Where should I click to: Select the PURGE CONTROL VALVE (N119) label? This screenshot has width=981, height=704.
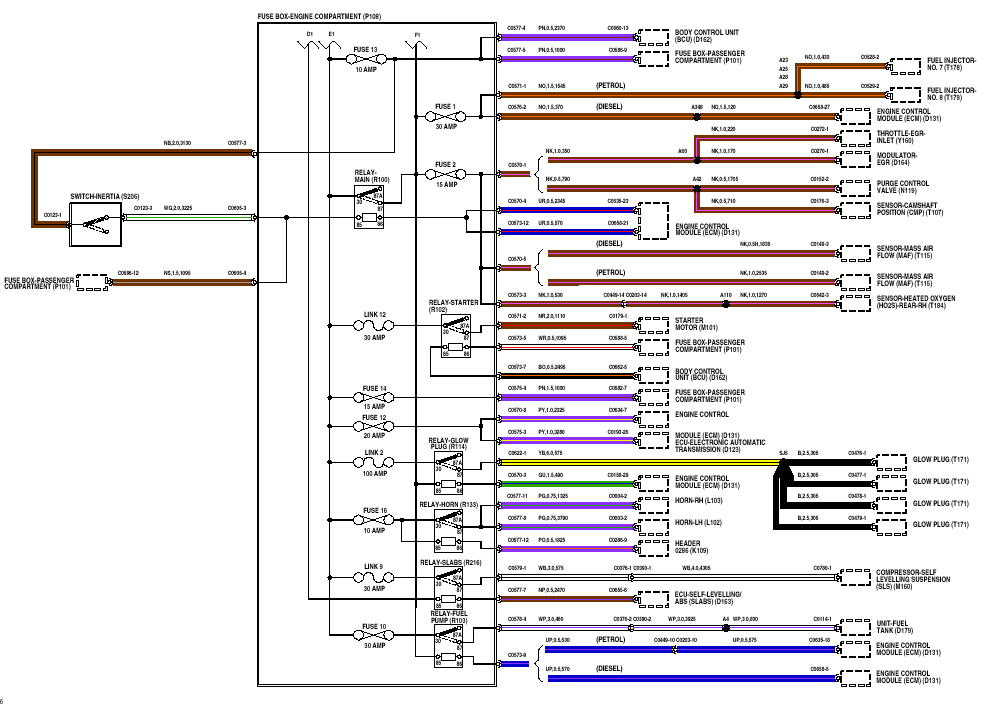click(x=903, y=187)
